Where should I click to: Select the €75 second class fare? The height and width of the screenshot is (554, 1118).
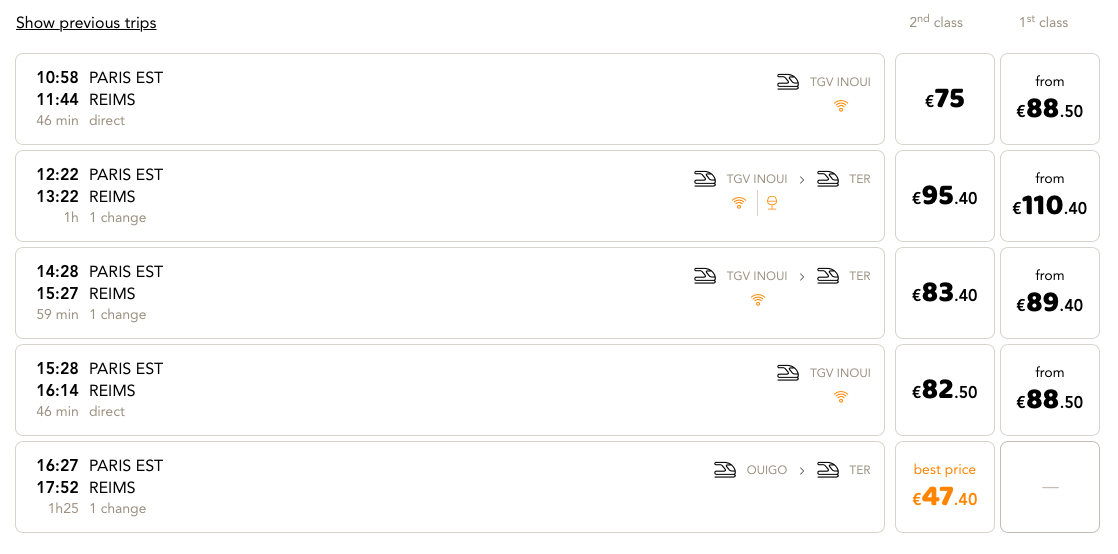click(x=945, y=99)
